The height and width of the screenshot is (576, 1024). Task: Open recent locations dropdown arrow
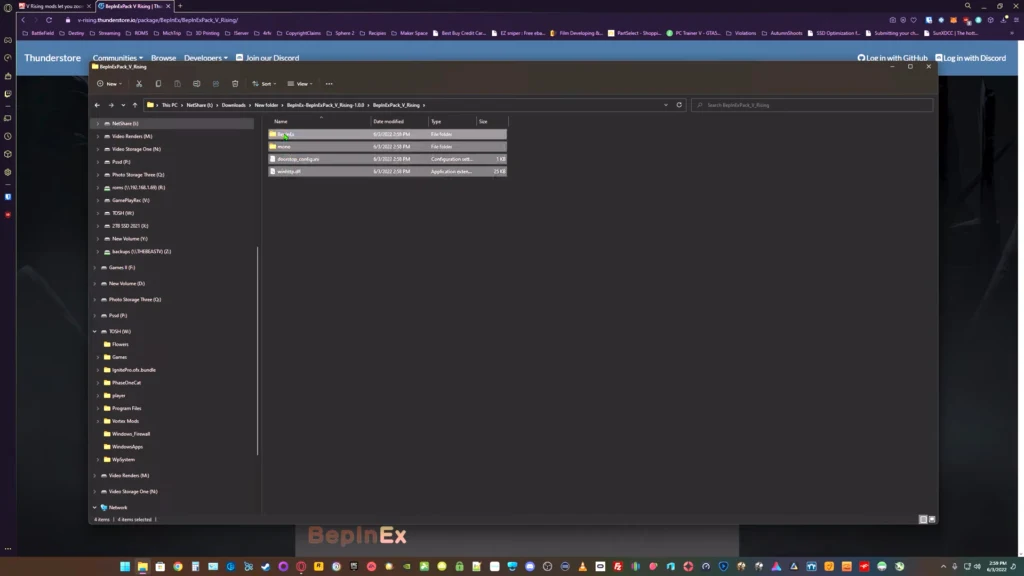pos(123,105)
